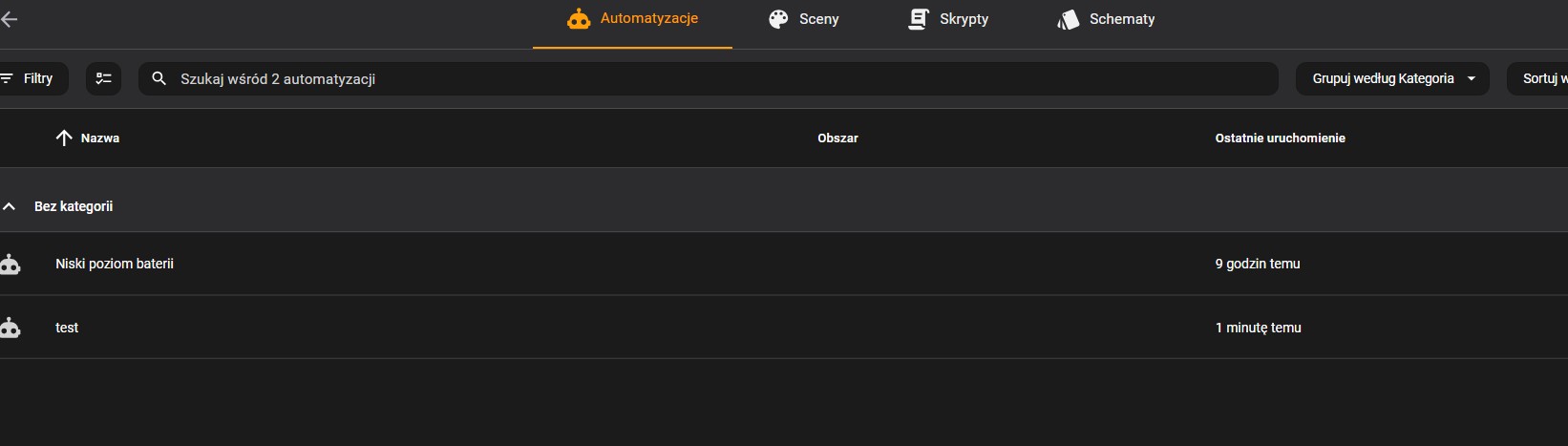
Task: Open the Grupuj według Kategoria dropdown
Action: coord(1391,78)
